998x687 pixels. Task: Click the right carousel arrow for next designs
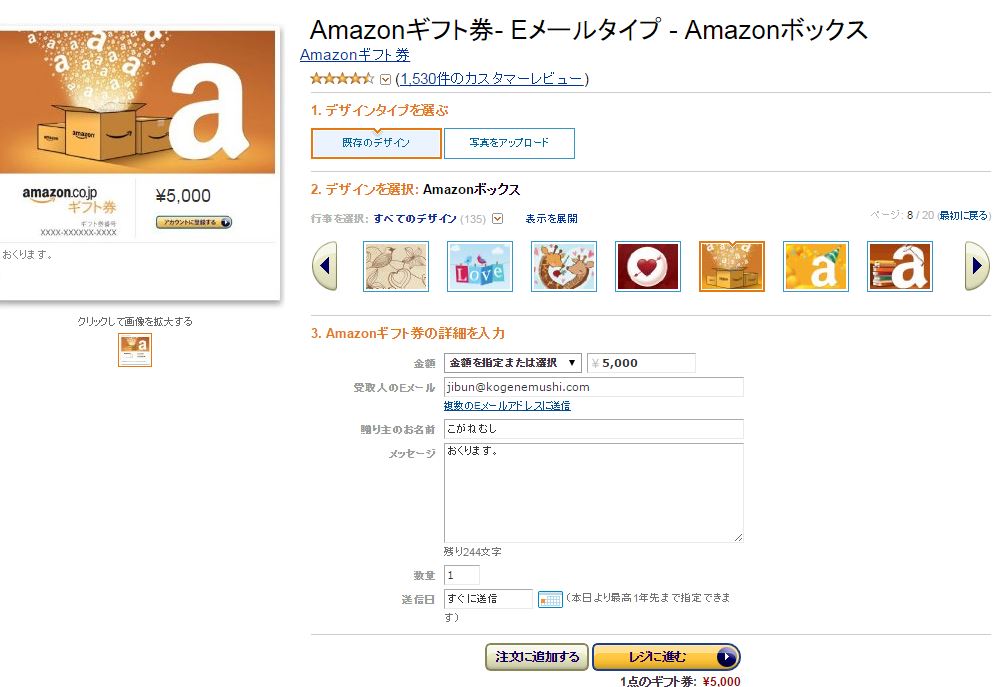click(977, 266)
